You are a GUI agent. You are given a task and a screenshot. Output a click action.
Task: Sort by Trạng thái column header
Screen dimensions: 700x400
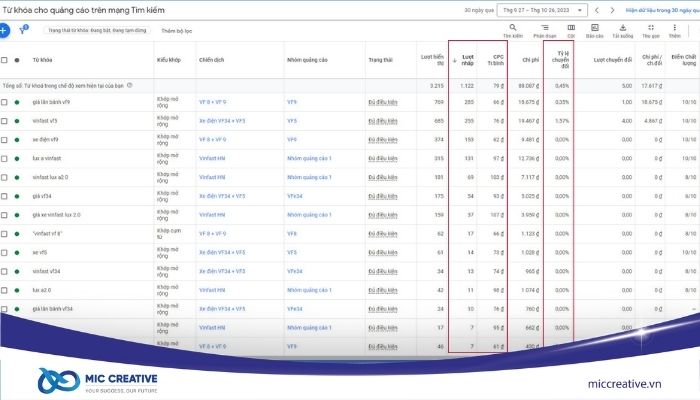tap(380, 60)
